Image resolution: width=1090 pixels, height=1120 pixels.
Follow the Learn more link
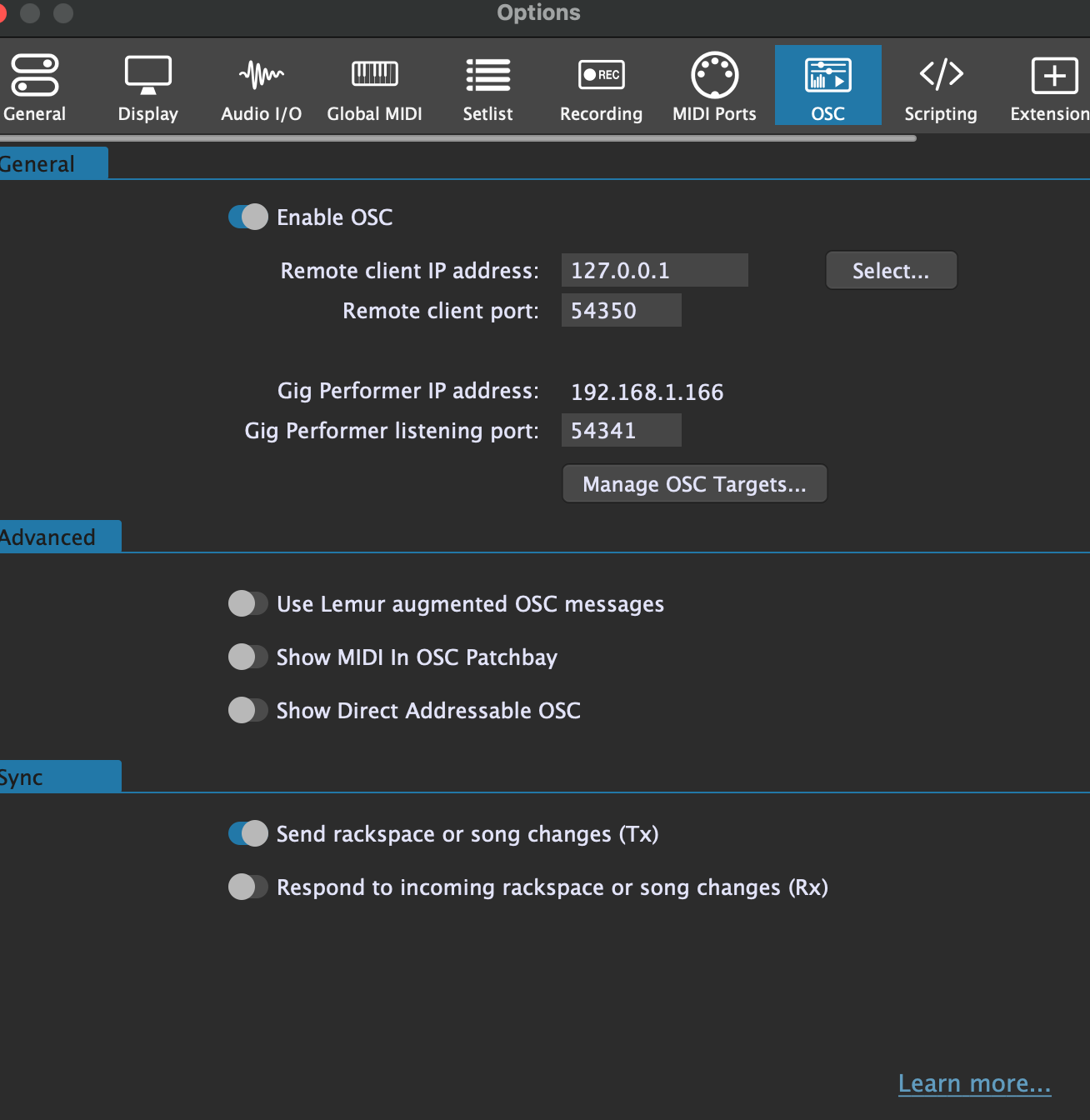[974, 1083]
